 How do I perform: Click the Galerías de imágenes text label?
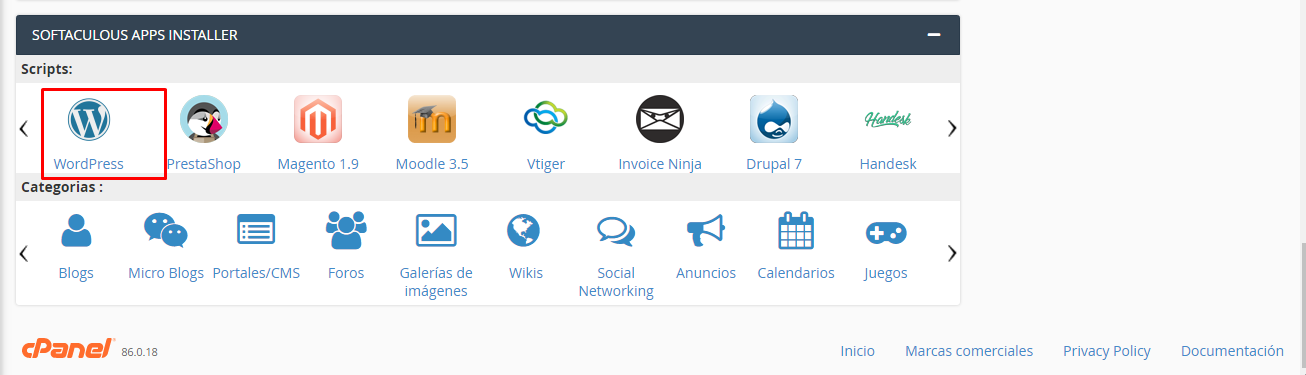(x=436, y=282)
